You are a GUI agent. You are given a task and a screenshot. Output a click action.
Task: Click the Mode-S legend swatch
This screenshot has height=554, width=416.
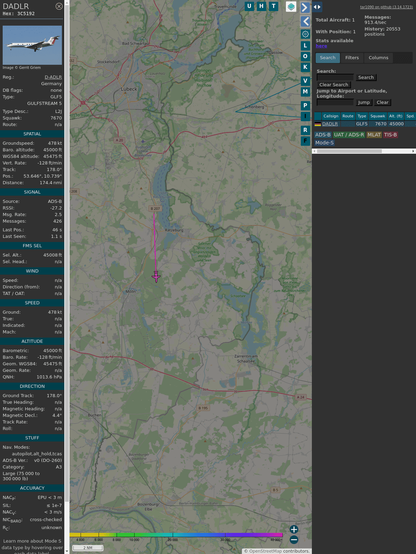click(x=324, y=143)
